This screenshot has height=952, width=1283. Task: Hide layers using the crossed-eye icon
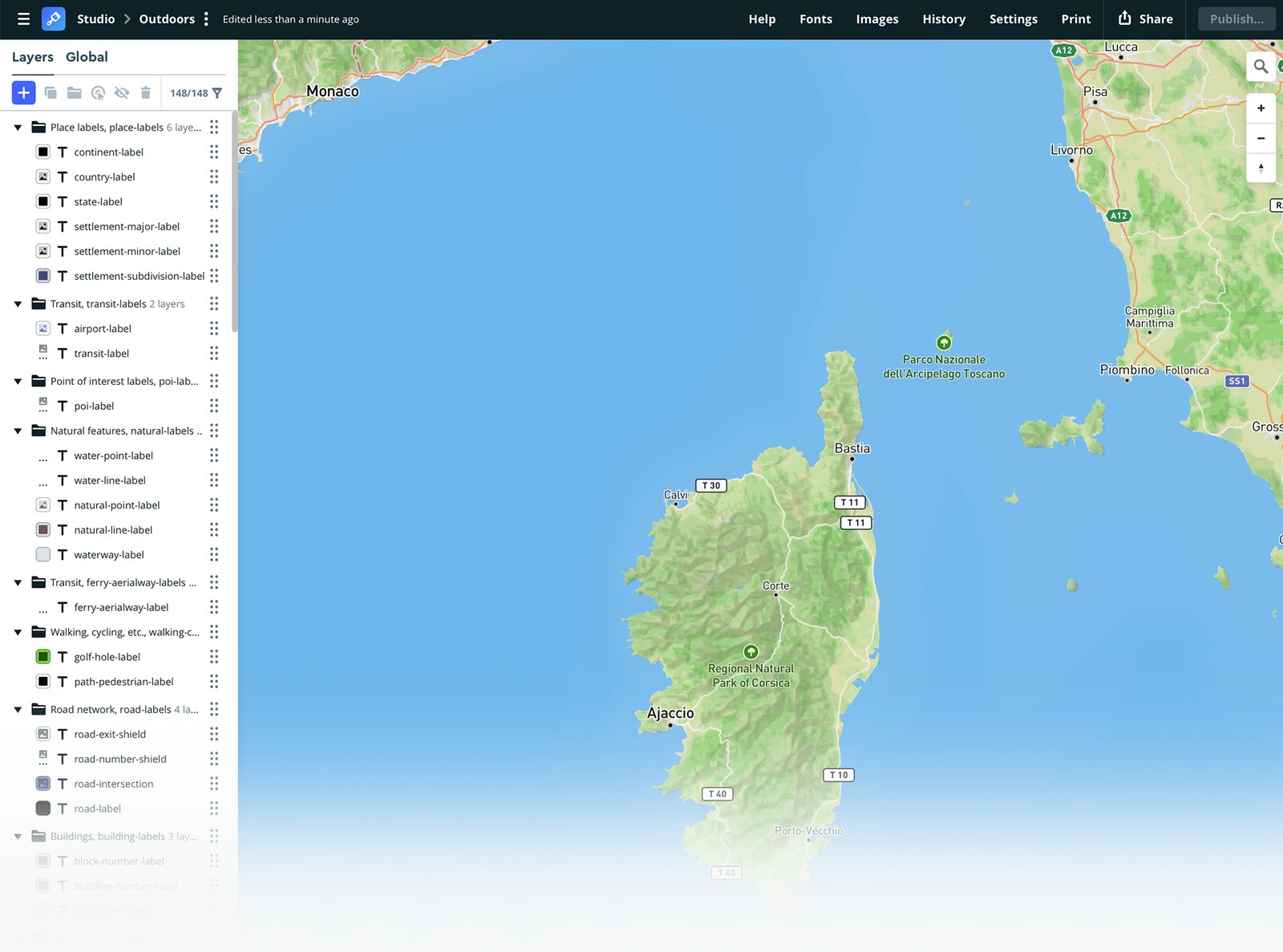click(x=122, y=93)
